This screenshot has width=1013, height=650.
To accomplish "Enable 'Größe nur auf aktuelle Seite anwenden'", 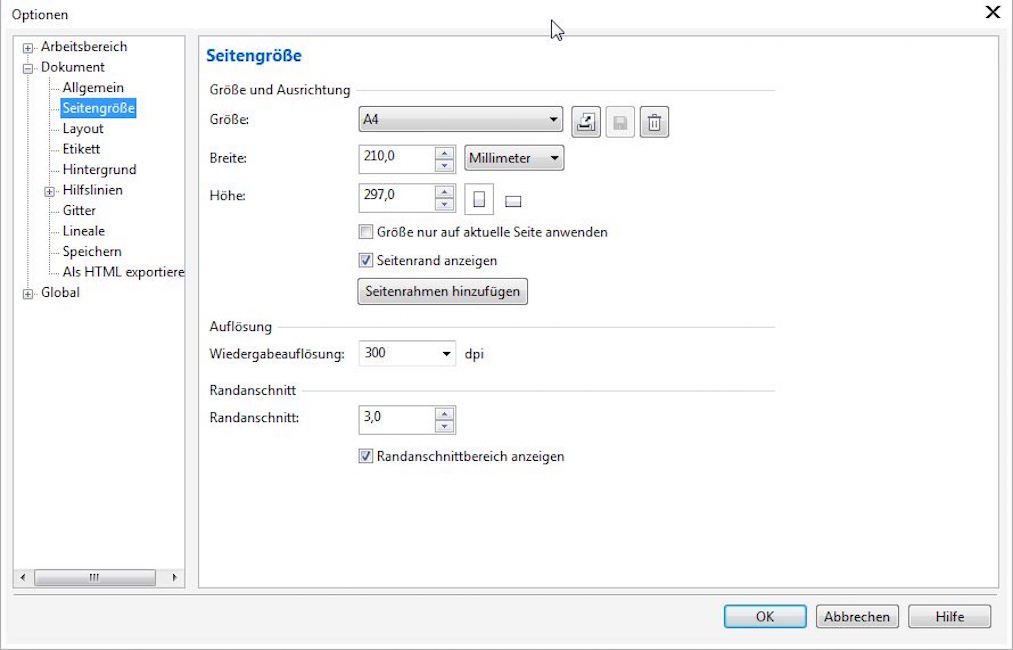I will tap(366, 232).
